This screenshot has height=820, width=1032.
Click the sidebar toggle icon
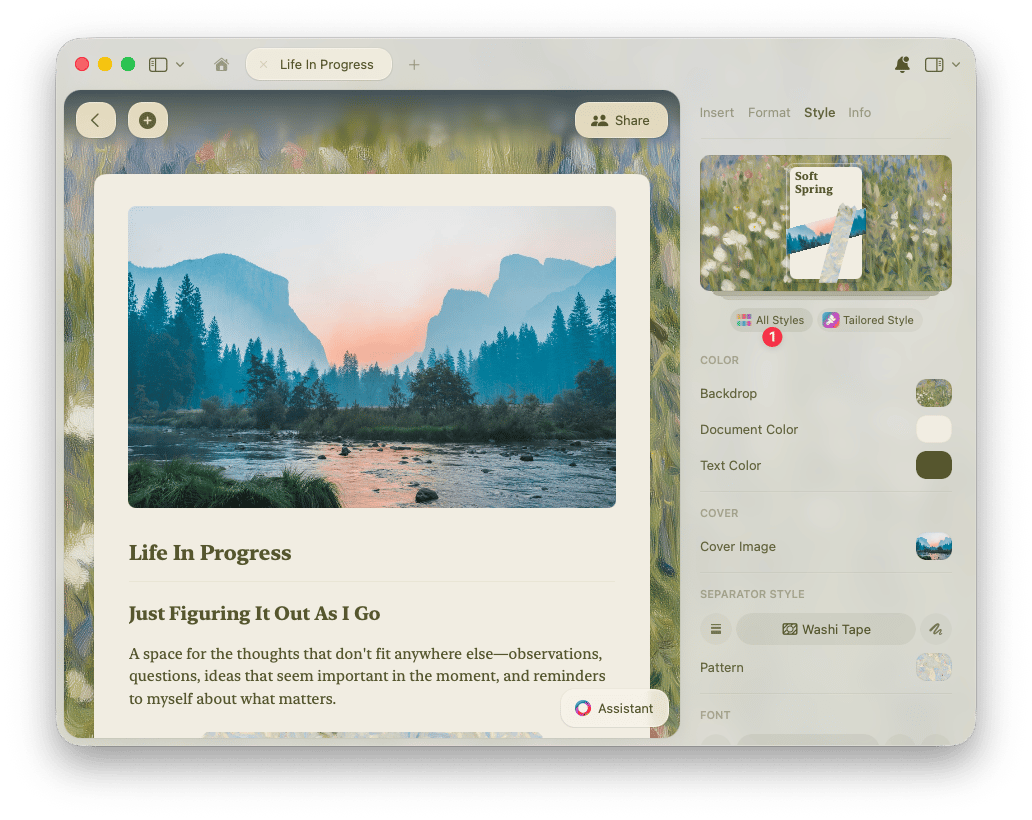(x=158, y=64)
